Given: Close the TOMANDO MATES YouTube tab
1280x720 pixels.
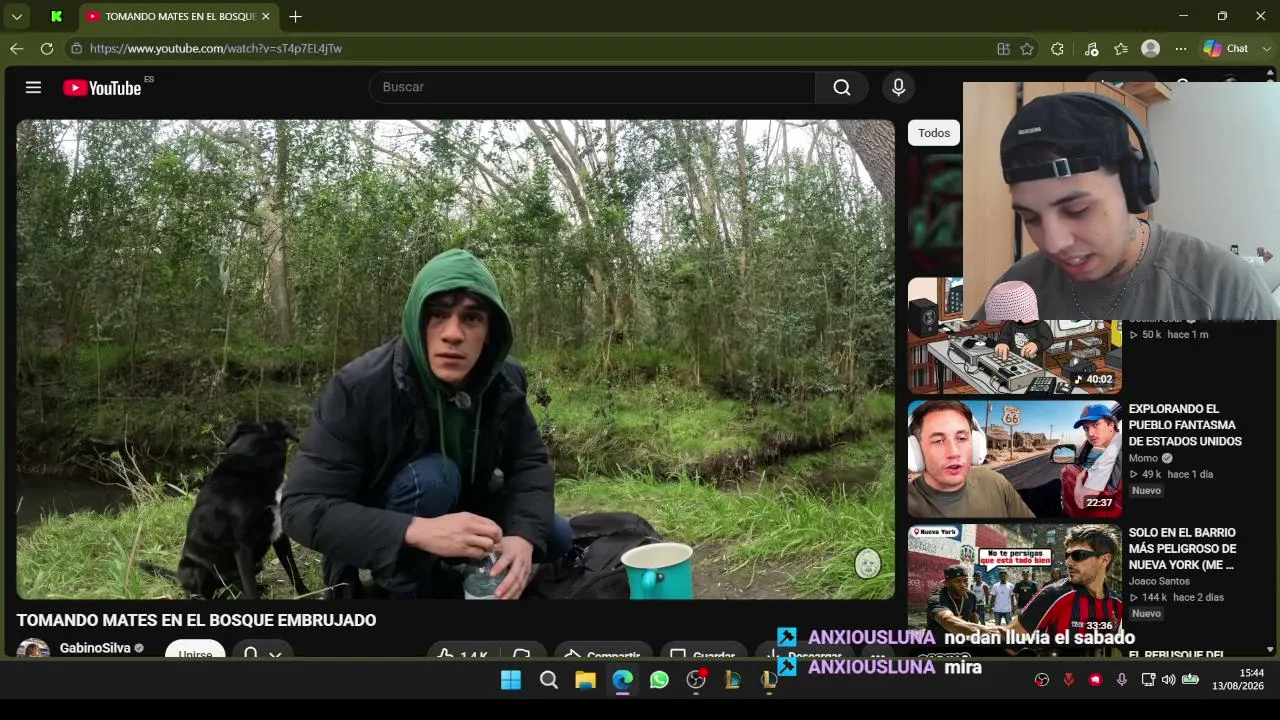Looking at the screenshot, I should pyautogui.click(x=267, y=16).
